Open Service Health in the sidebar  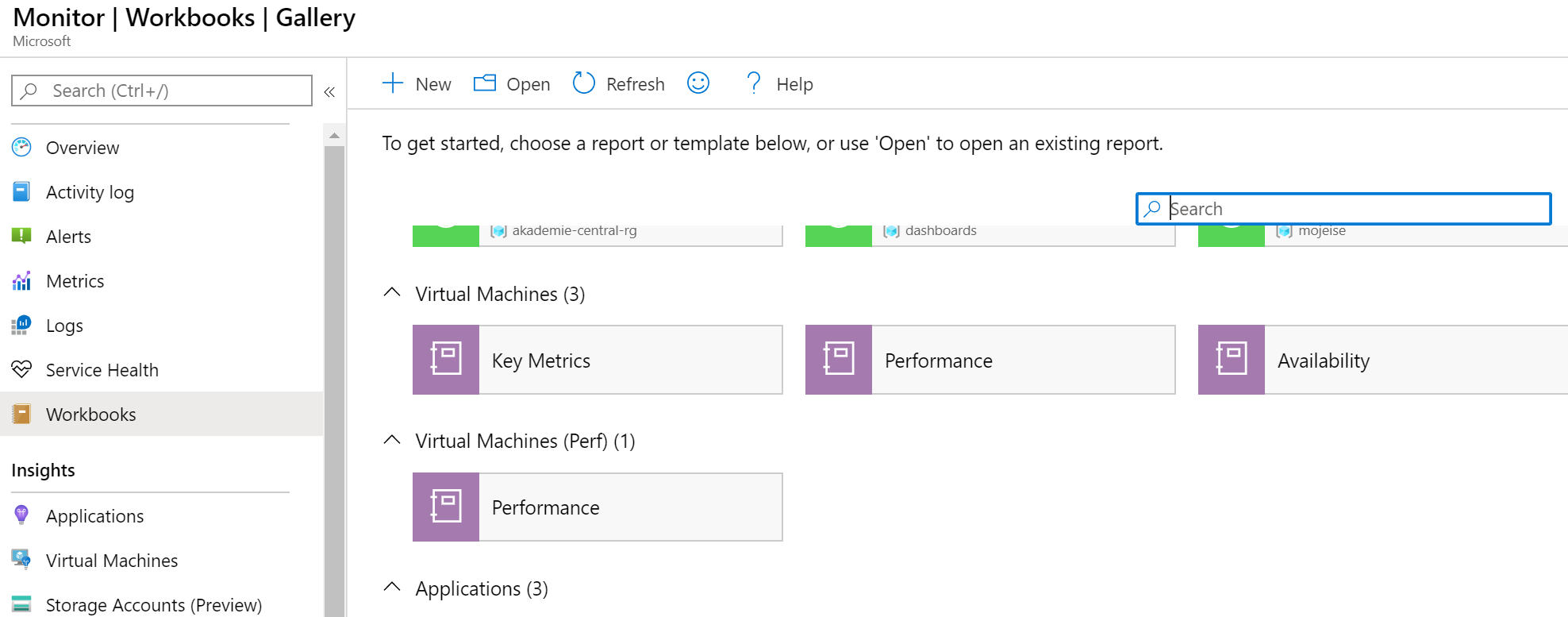point(102,370)
